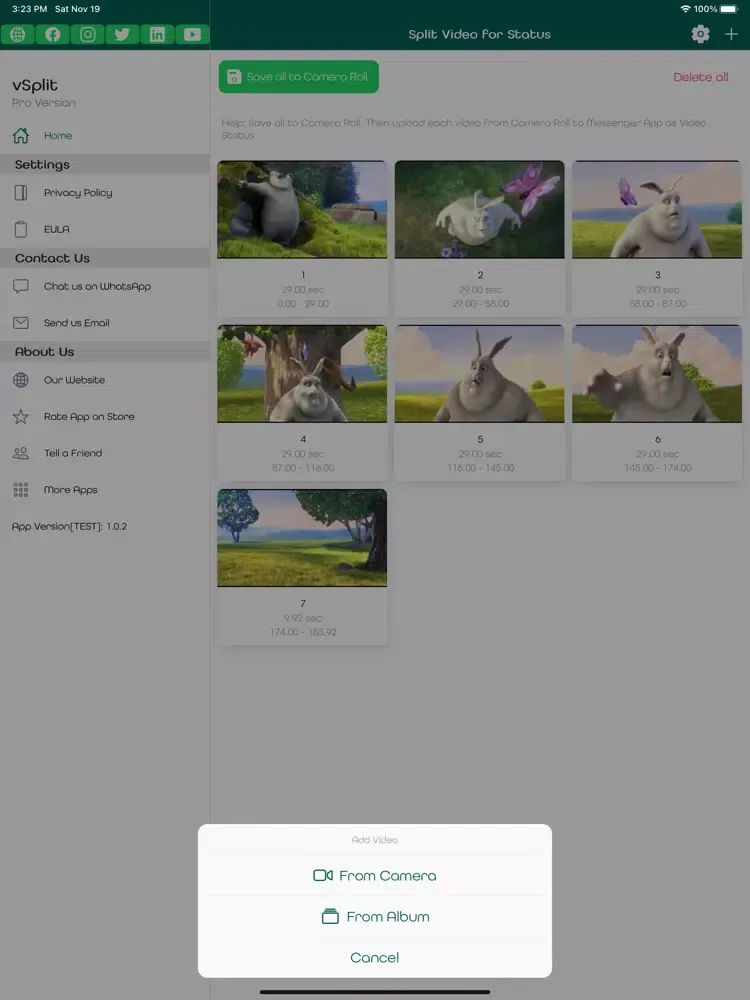This screenshot has width=750, height=1000.
Task: Open video clip 1 thumbnail
Action: [302, 210]
